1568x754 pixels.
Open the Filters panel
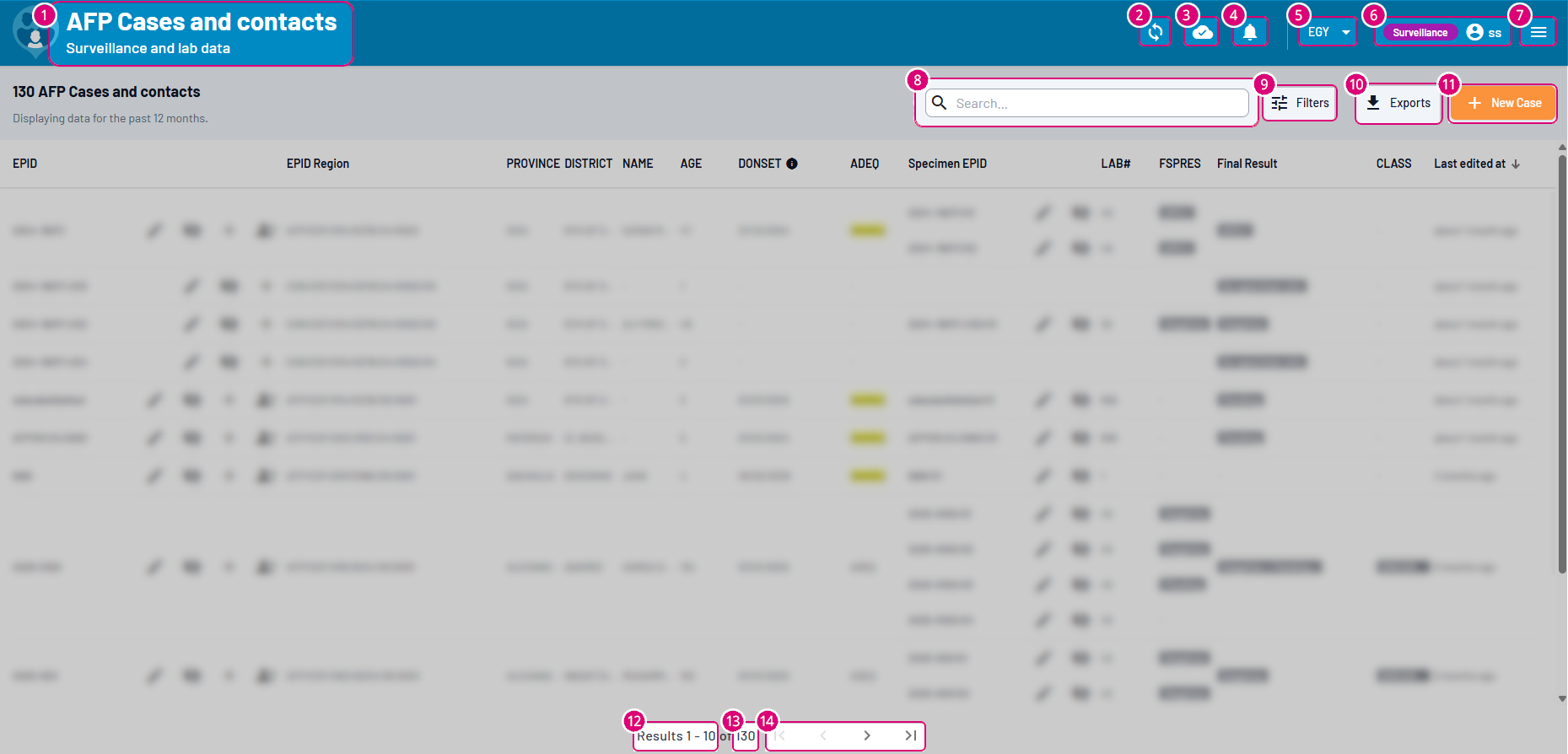(x=1300, y=103)
